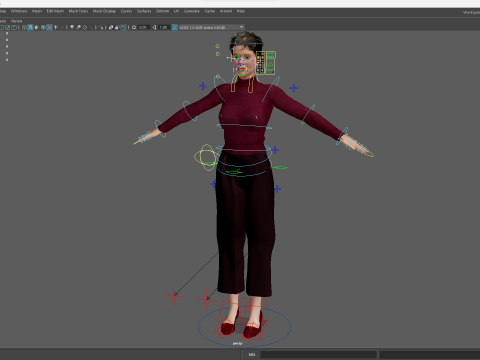Toggle the highlighted textured display icon in panel toolbar
Viewport: 480px width, 360px height.
tap(49, 27)
